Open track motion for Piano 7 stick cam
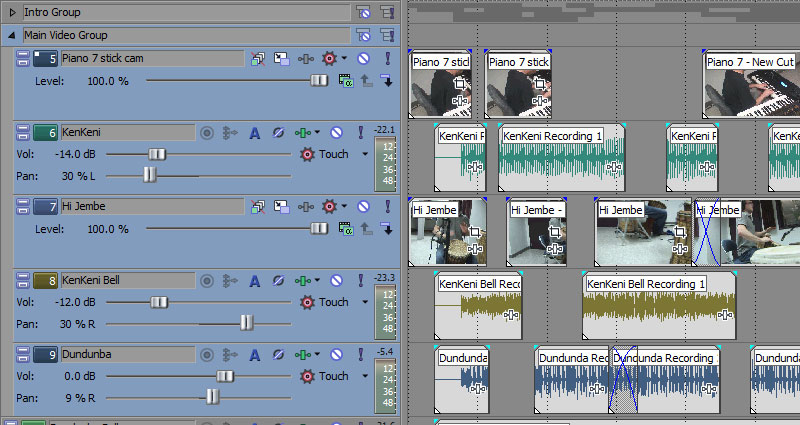 (281, 59)
